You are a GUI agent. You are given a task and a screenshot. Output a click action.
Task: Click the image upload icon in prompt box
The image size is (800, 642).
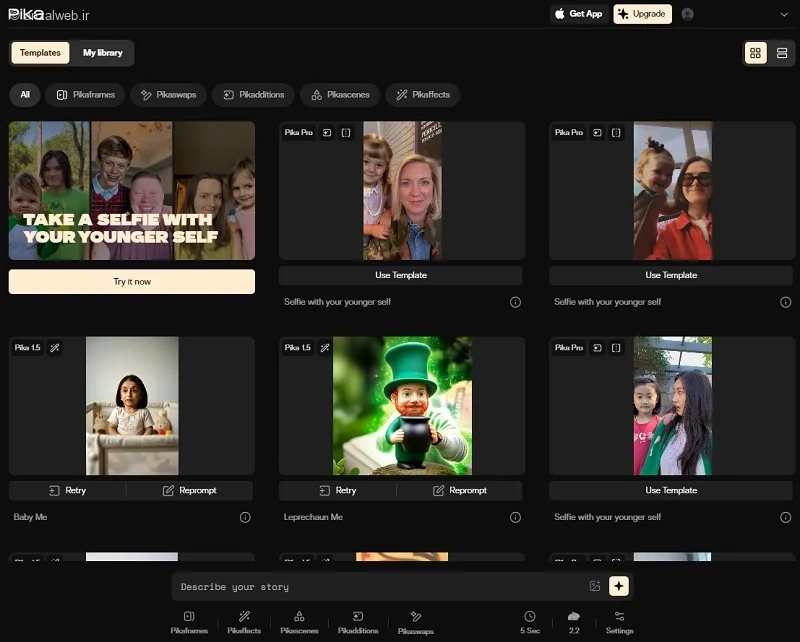595,586
